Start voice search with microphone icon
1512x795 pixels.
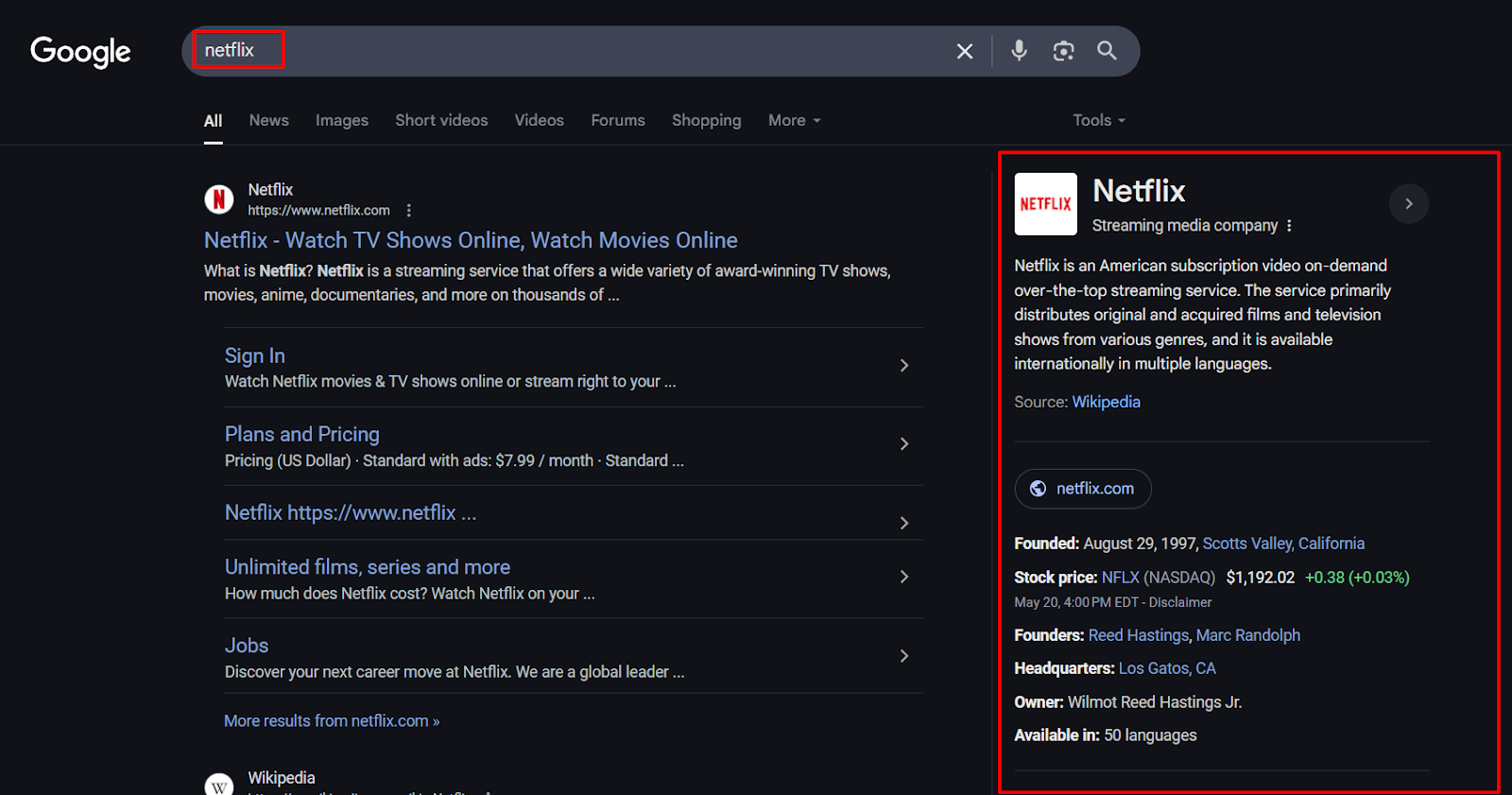[x=1019, y=50]
